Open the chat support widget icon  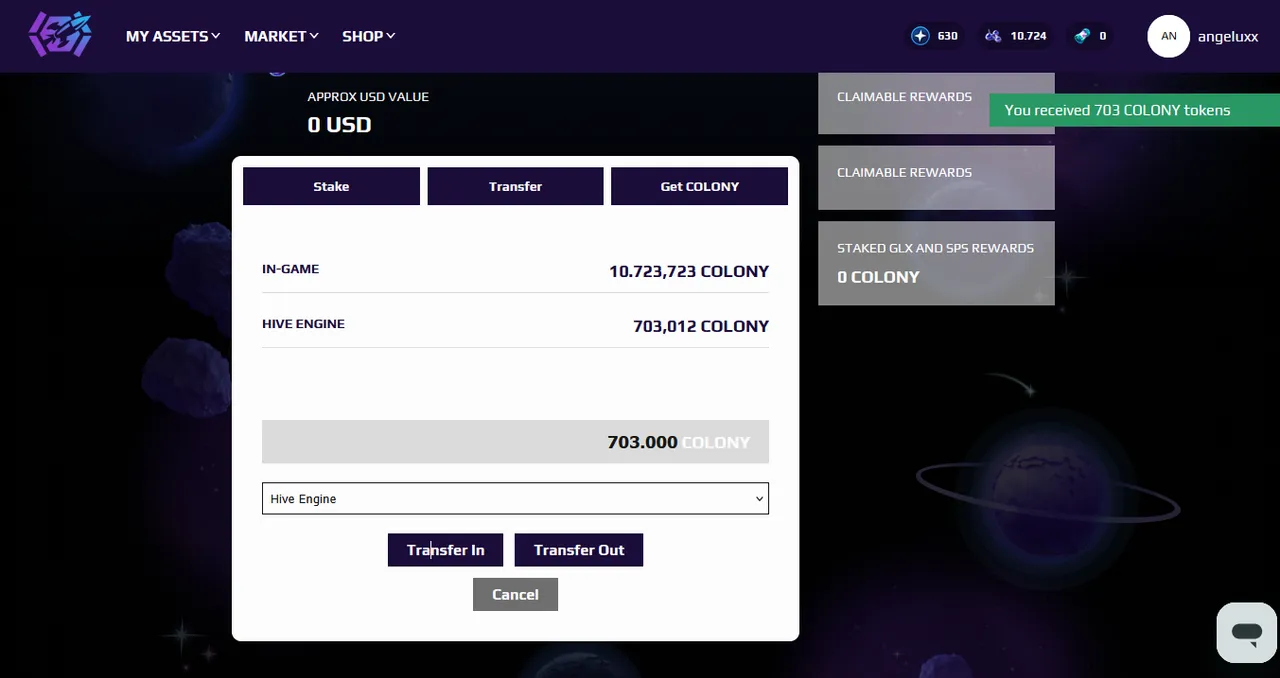1247,632
